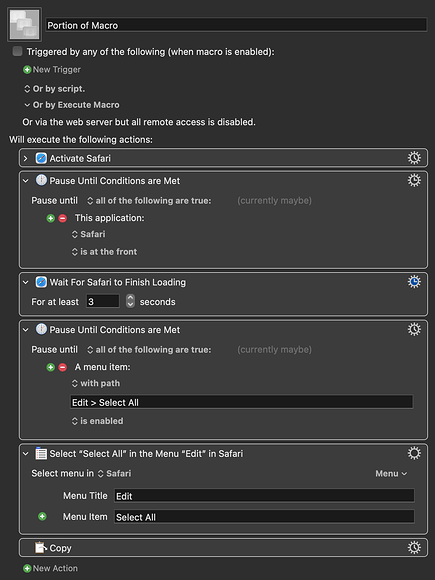Toggle the Triggered by any checkbox
435x580 pixels.
point(17,51)
